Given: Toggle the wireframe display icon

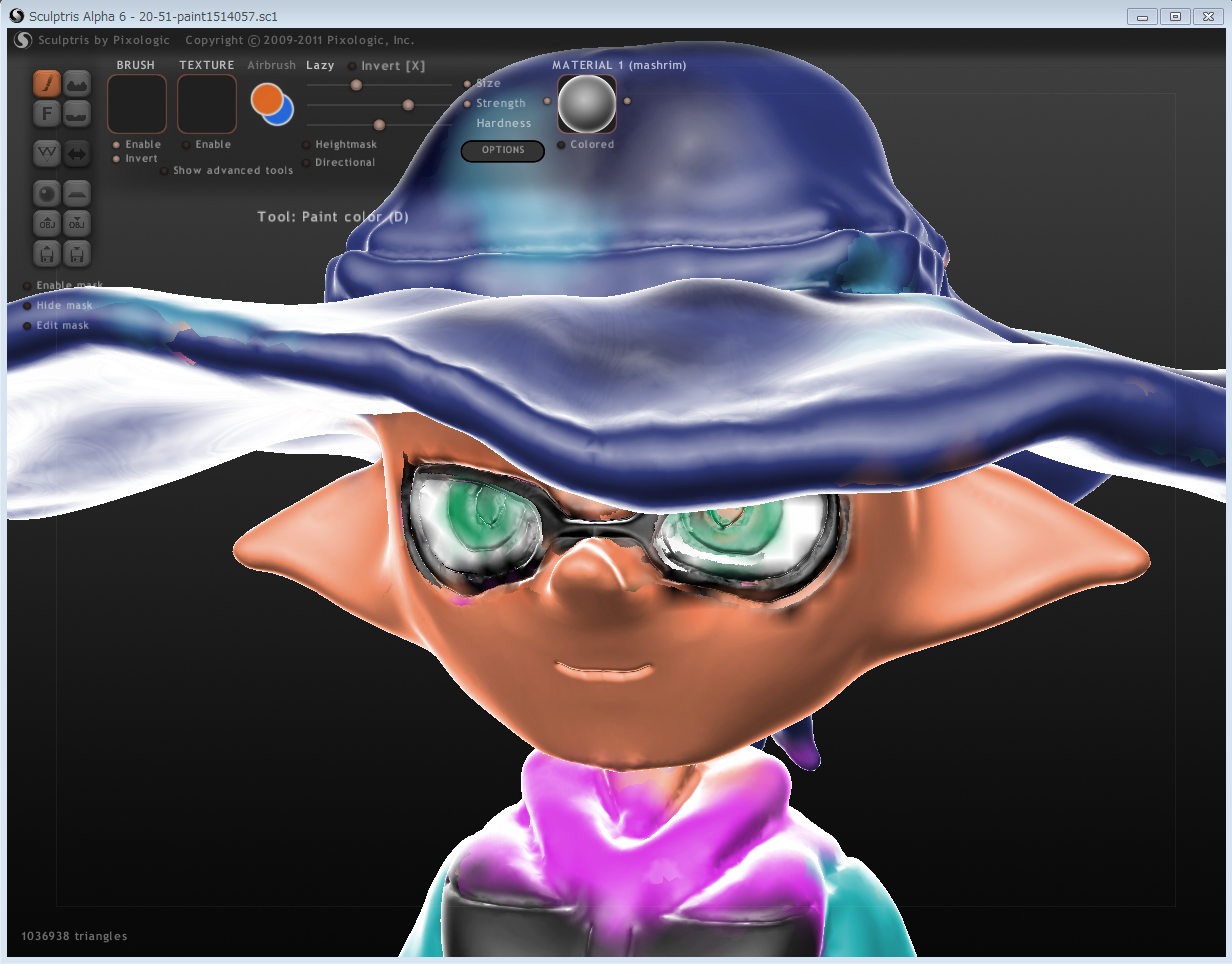Looking at the screenshot, I should click(x=47, y=153).
